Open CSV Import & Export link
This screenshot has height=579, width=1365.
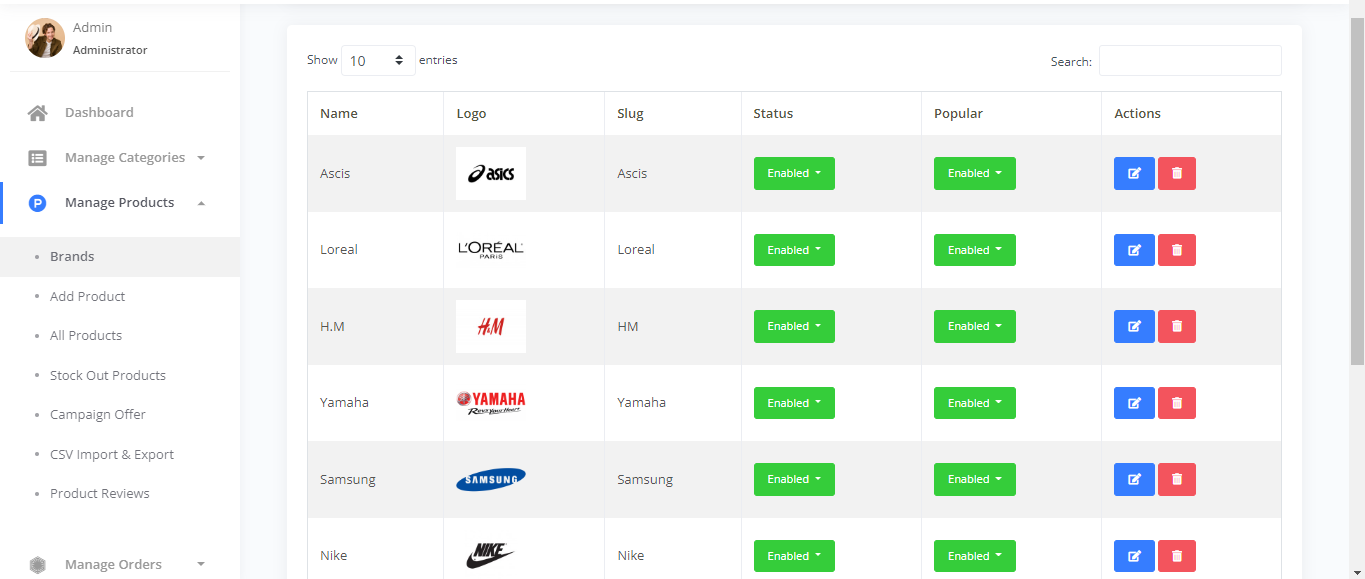click(112, 455)
